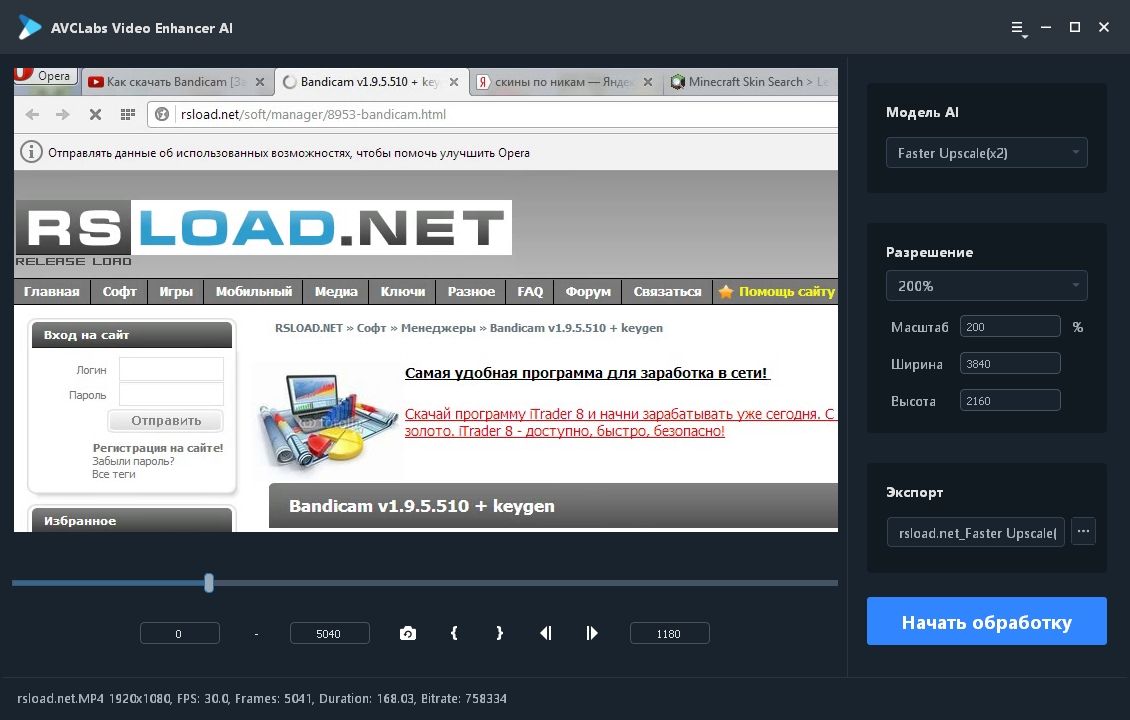The image size is (1130, 720).
Task: Click the 'Экспорт' section label
Action: coord(914,492)
